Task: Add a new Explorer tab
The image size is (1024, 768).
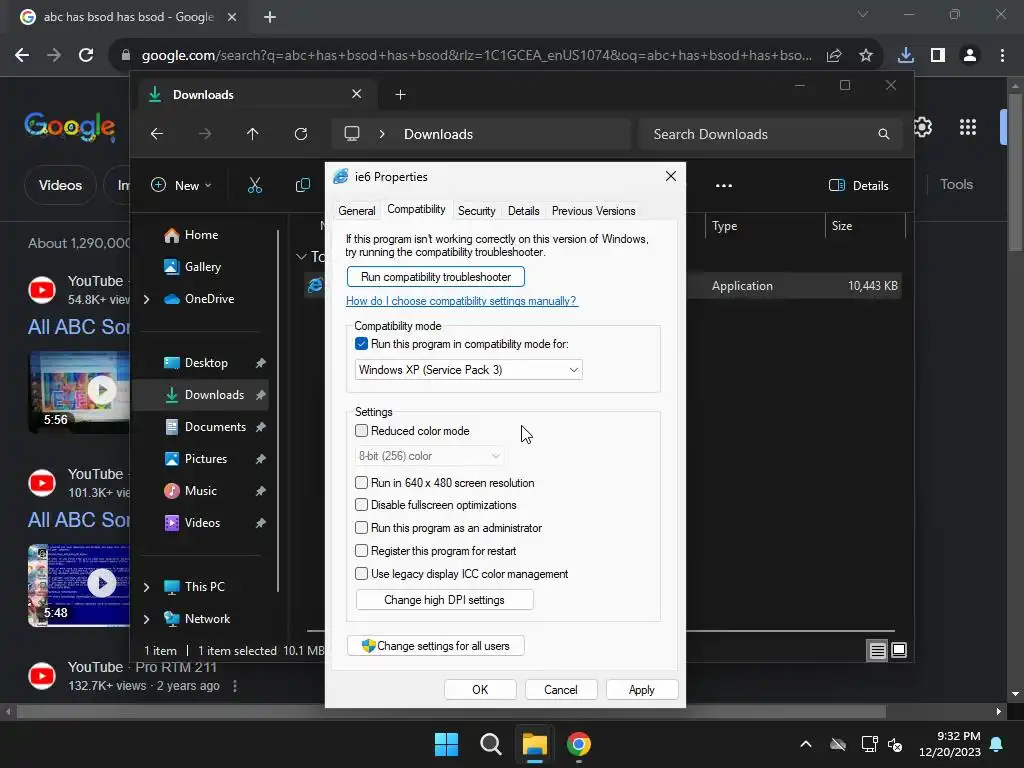Action: [400, 95]
